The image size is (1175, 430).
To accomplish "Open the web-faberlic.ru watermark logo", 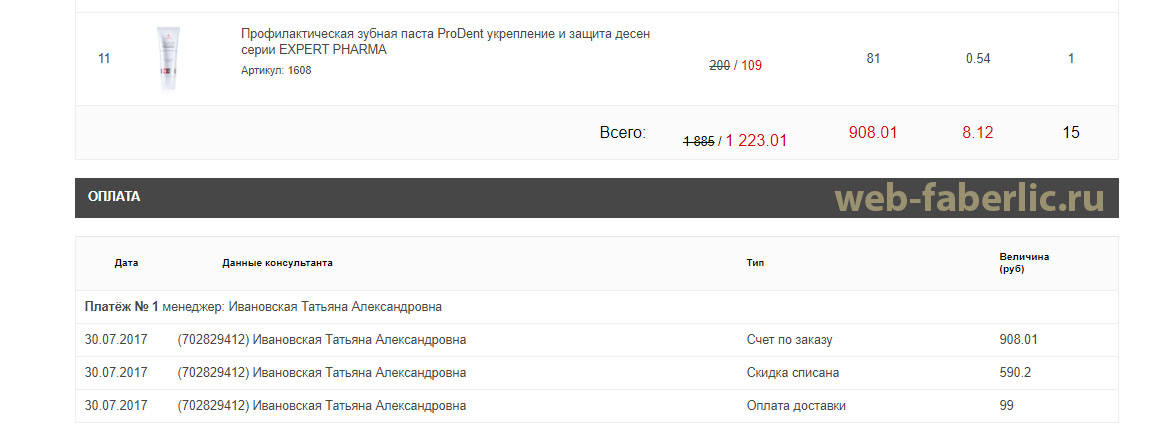I will click(970, 198).
